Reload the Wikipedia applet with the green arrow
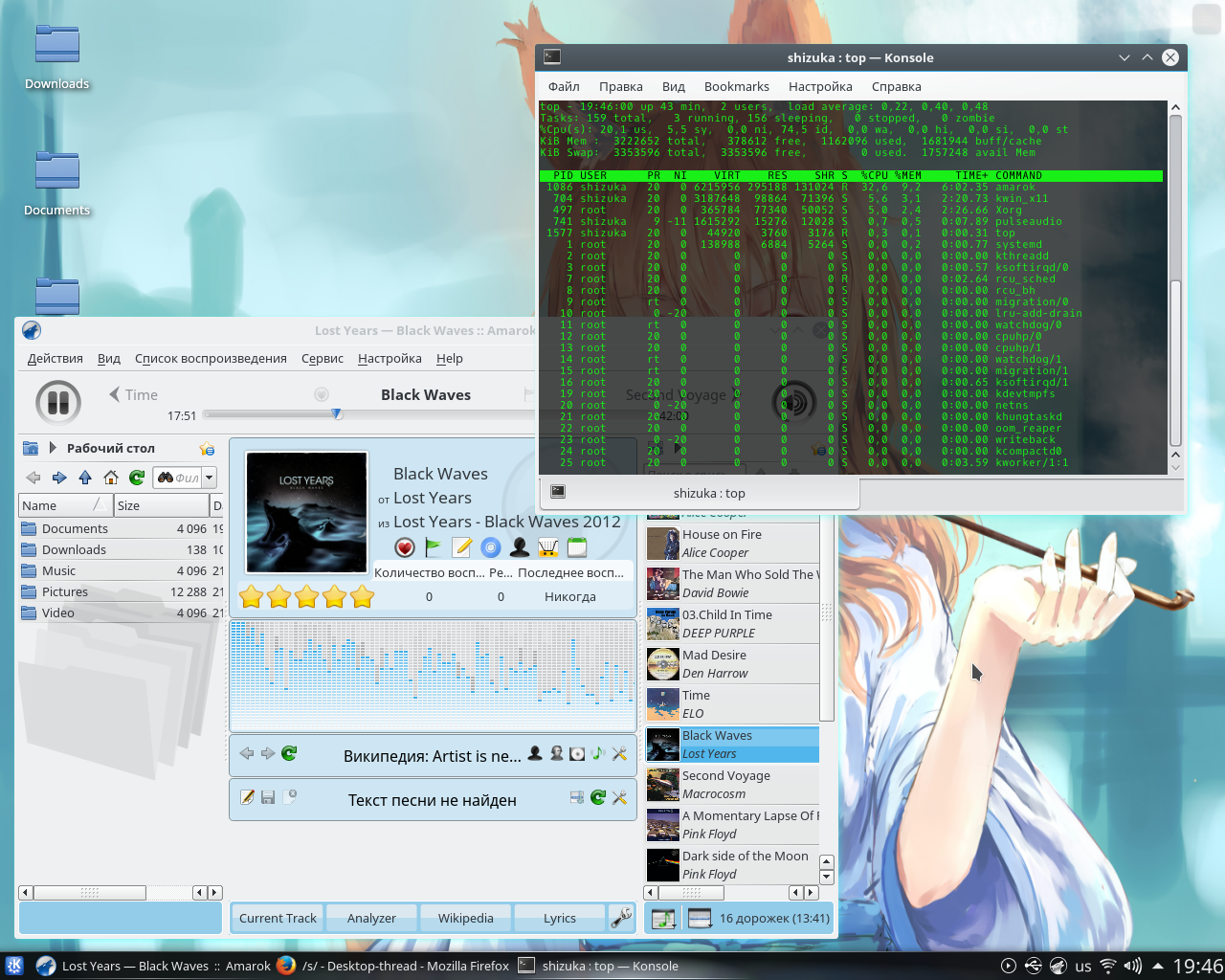The image size is (1225, 980). (289, 754)
